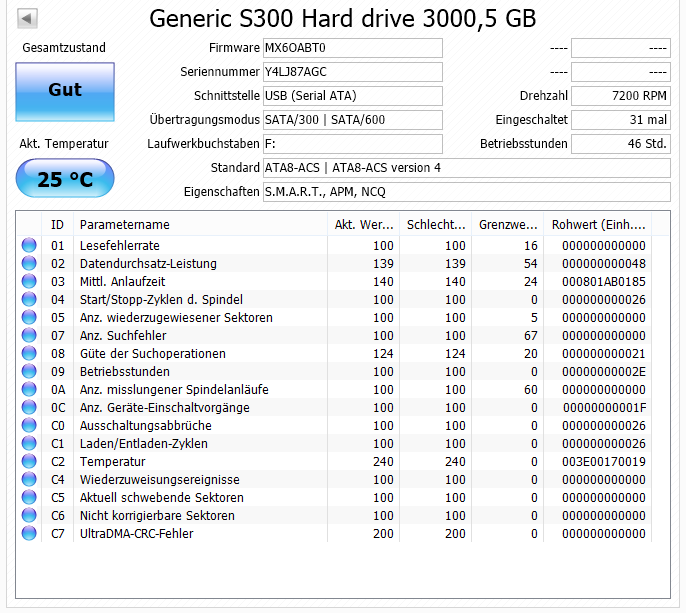
Task: Click status orb for C4 Wiederzuweisungsereignisse
Action: pyautogui.click(x=29, y=479)
